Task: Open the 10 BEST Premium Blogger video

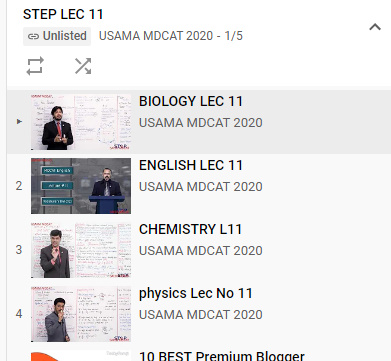Action: tap(222, 356)
